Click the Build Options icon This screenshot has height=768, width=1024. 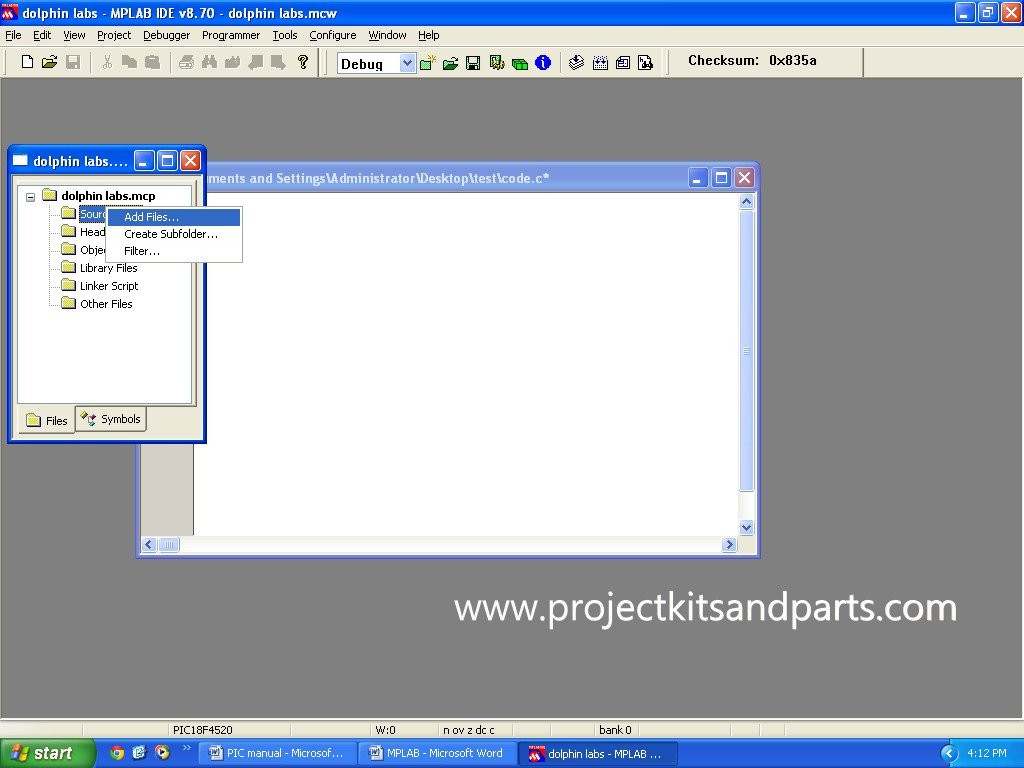coord(496,63)
